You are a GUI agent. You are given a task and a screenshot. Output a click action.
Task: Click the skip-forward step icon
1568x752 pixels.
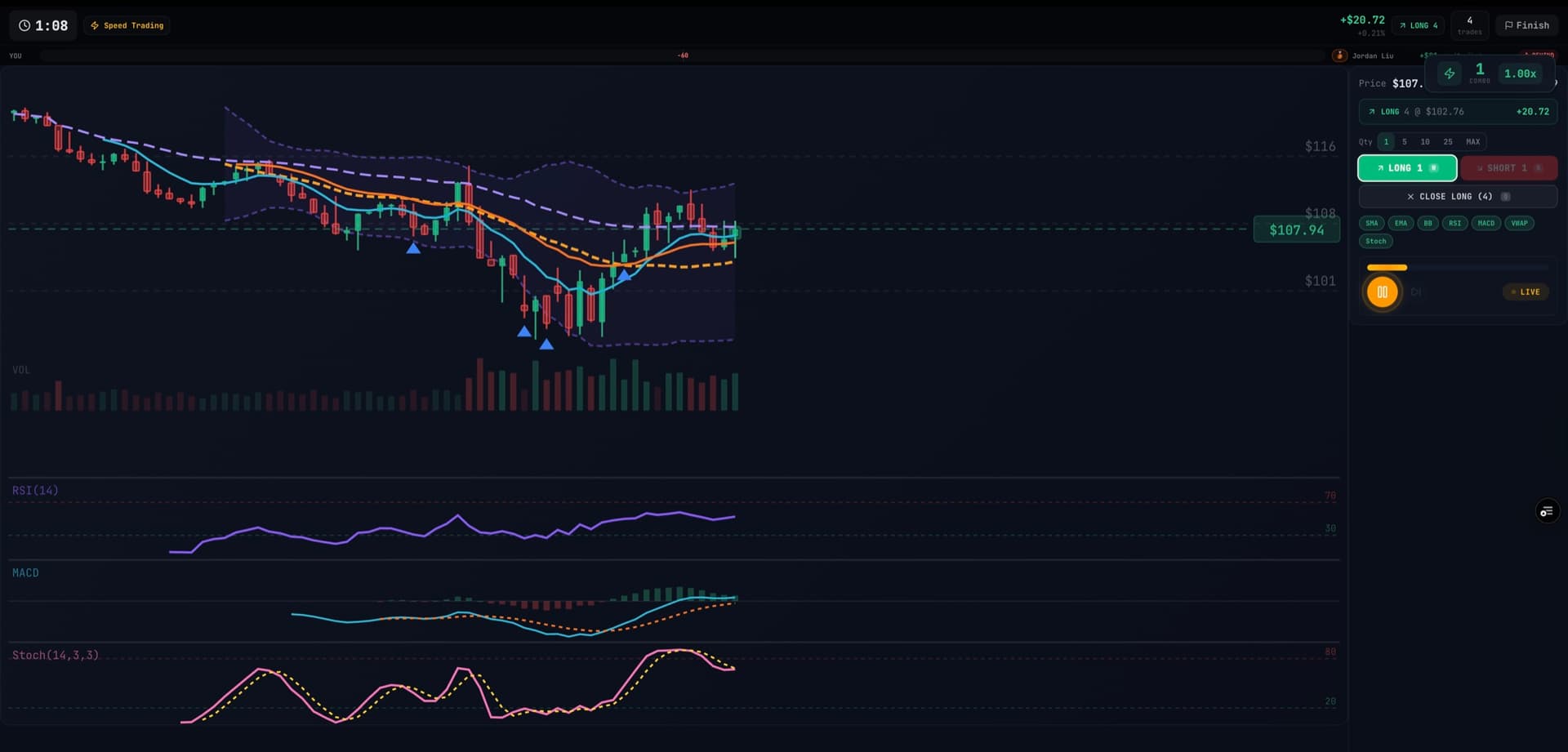point(1416,292)
